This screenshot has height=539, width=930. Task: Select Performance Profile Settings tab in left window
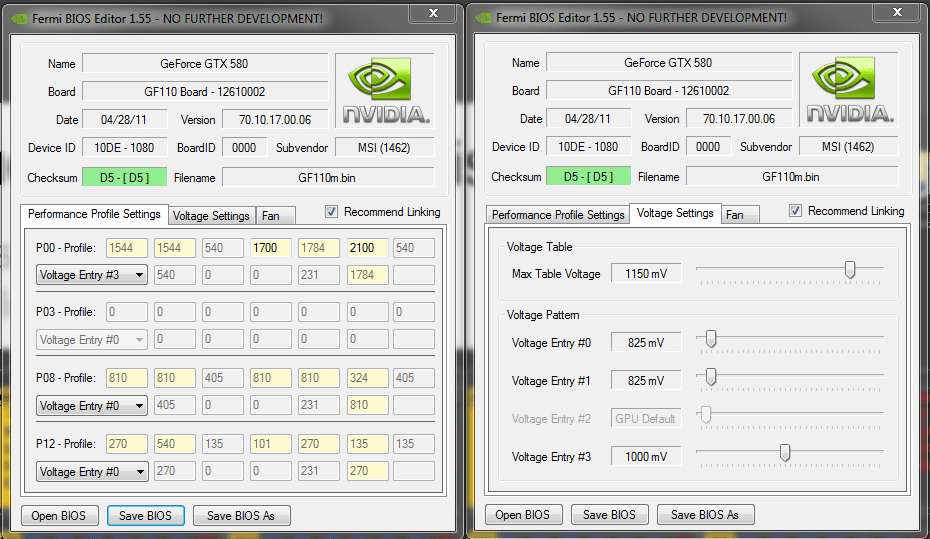(94, 214)
